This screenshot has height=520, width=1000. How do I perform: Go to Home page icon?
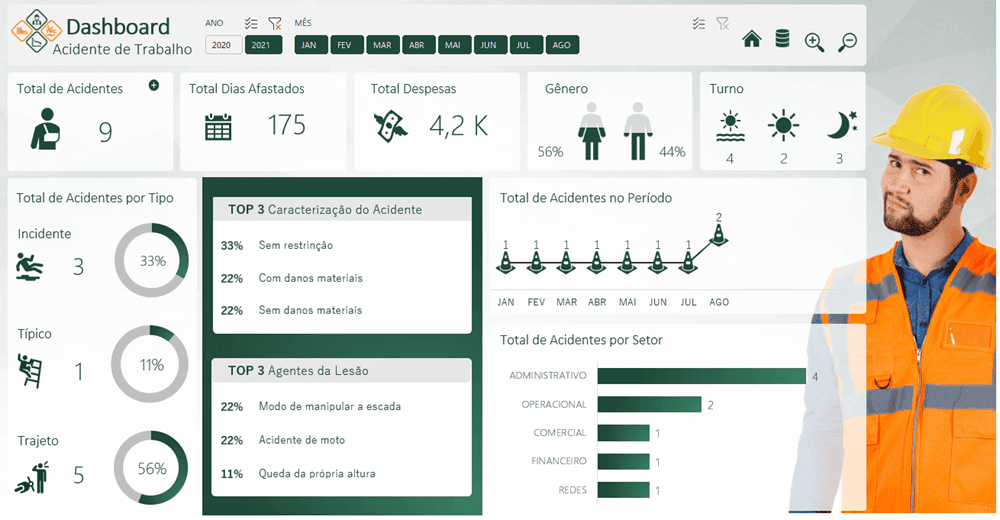coord(752,40)
